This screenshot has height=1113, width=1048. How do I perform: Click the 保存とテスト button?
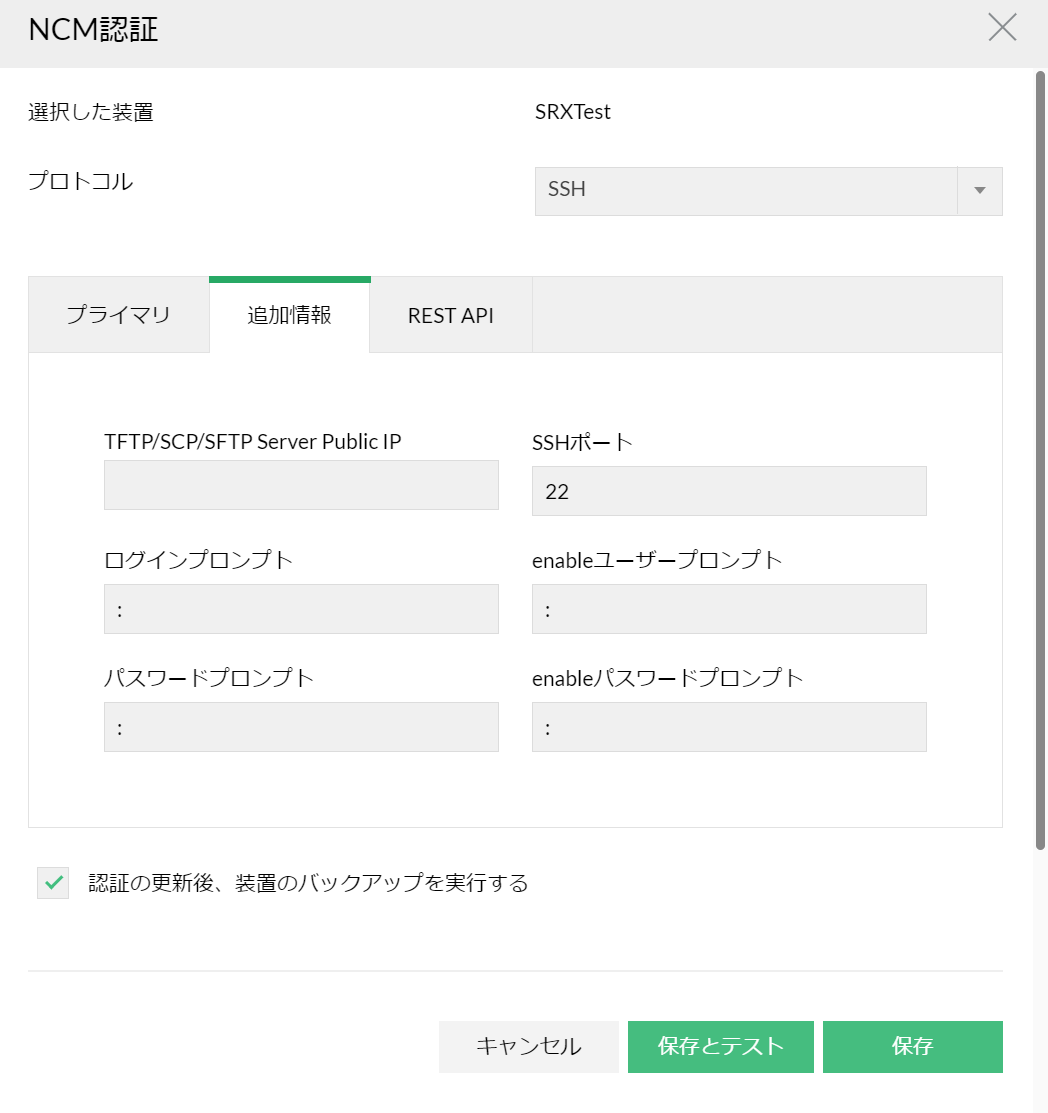click(x=721, y=1047)
